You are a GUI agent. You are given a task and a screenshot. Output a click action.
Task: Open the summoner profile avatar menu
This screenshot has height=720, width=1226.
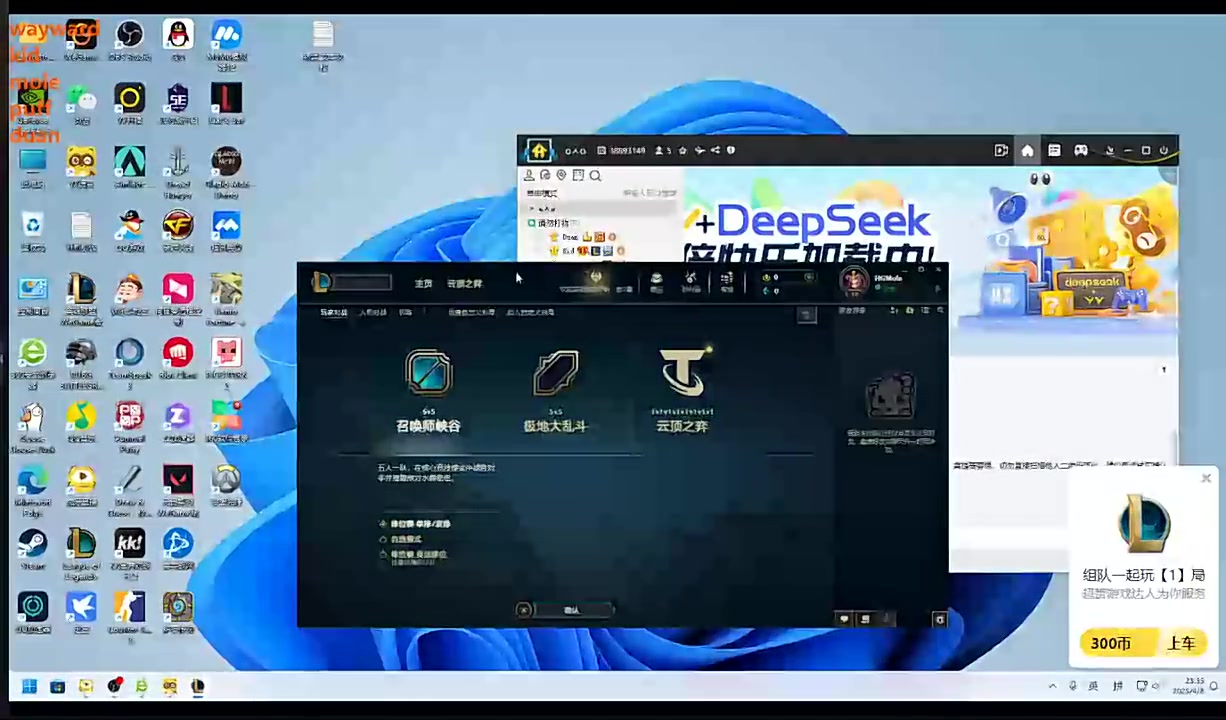tap(854, 281)
